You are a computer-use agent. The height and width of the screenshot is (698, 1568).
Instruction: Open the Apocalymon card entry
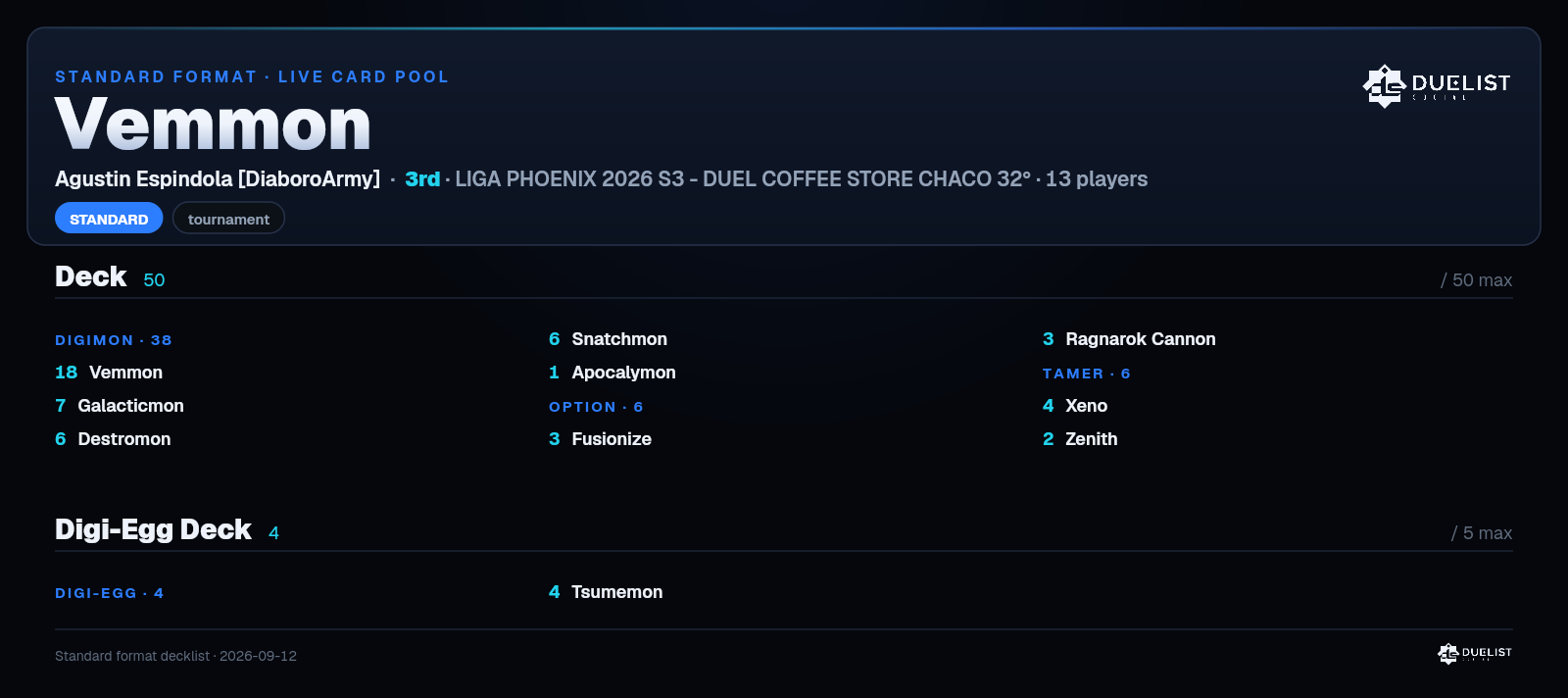click(x=612, y=373)
